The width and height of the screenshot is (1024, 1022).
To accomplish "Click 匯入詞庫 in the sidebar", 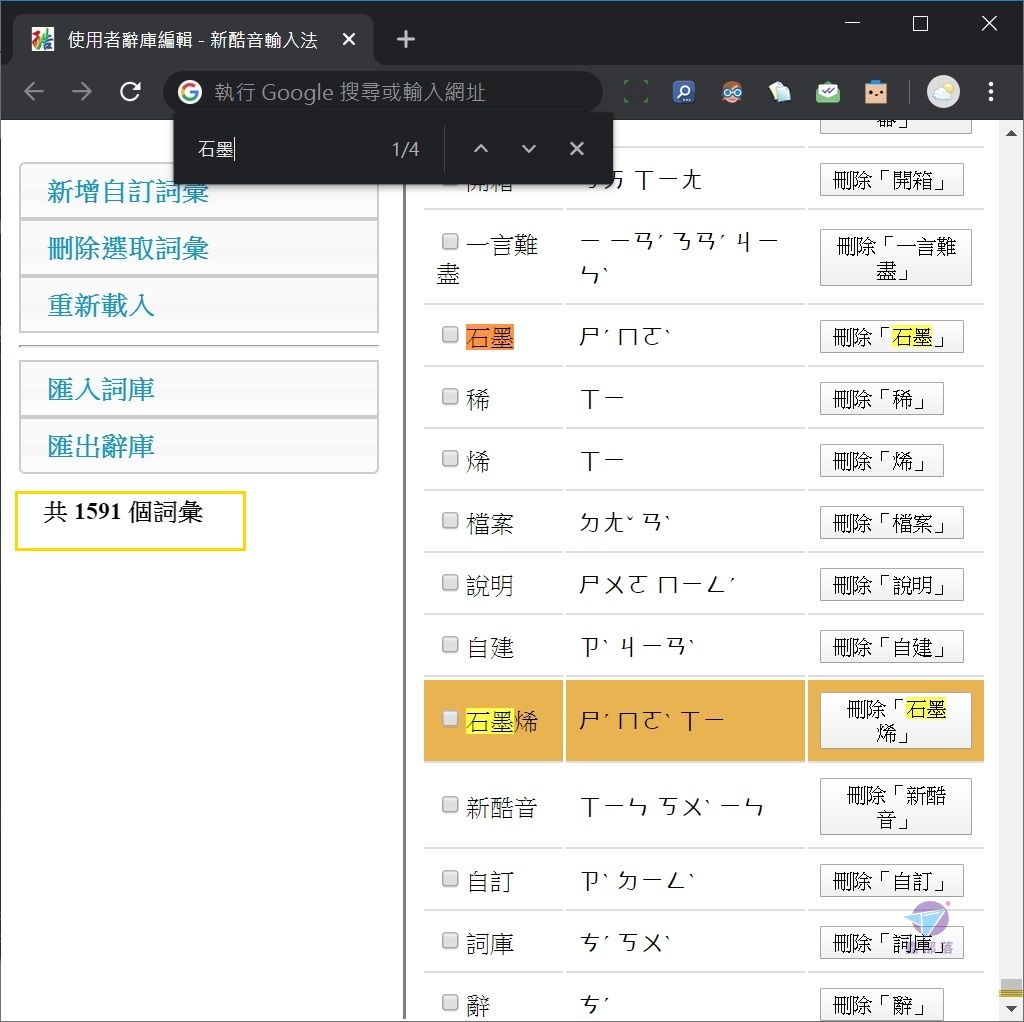I will click(x=199, y=389).
